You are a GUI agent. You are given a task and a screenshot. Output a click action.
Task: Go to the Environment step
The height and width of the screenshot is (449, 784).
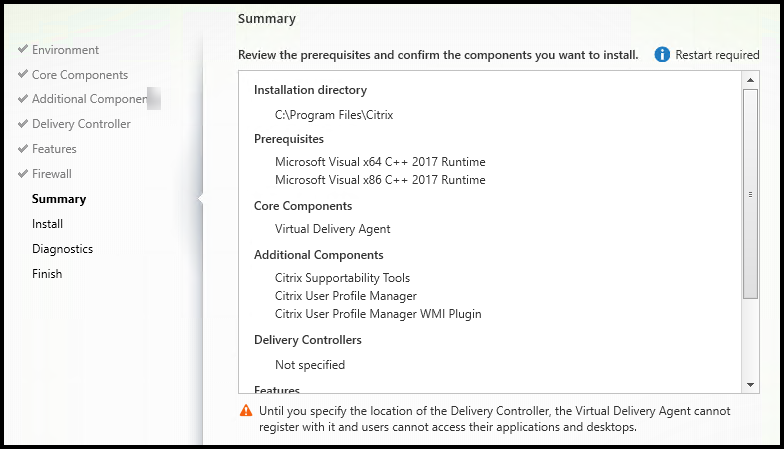point(65,50)
